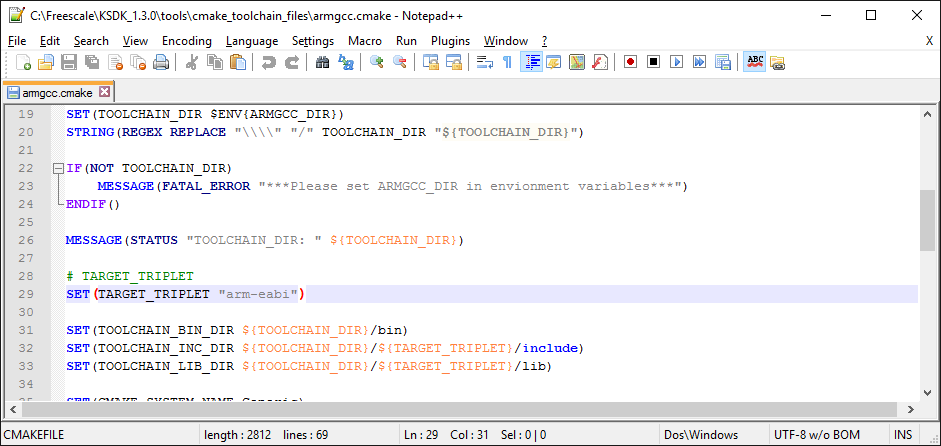Toggle the indent guide toolbar button
This screenshot has height=446, width=941.
(x=531, y=62)
